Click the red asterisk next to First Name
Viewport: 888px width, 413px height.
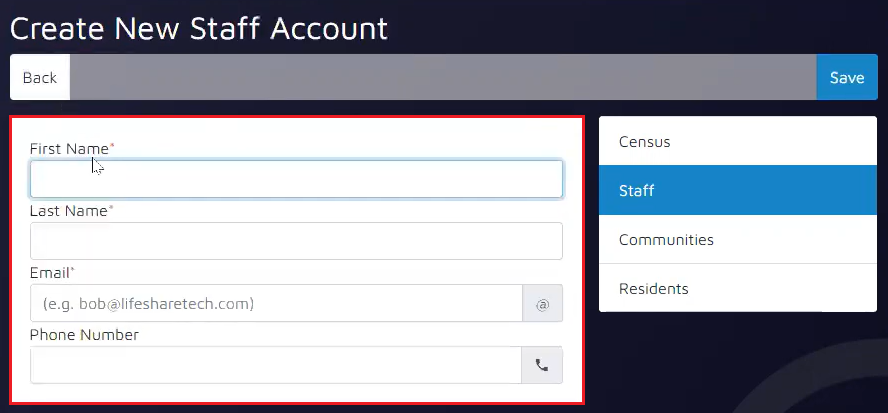(x=112, y=147)
